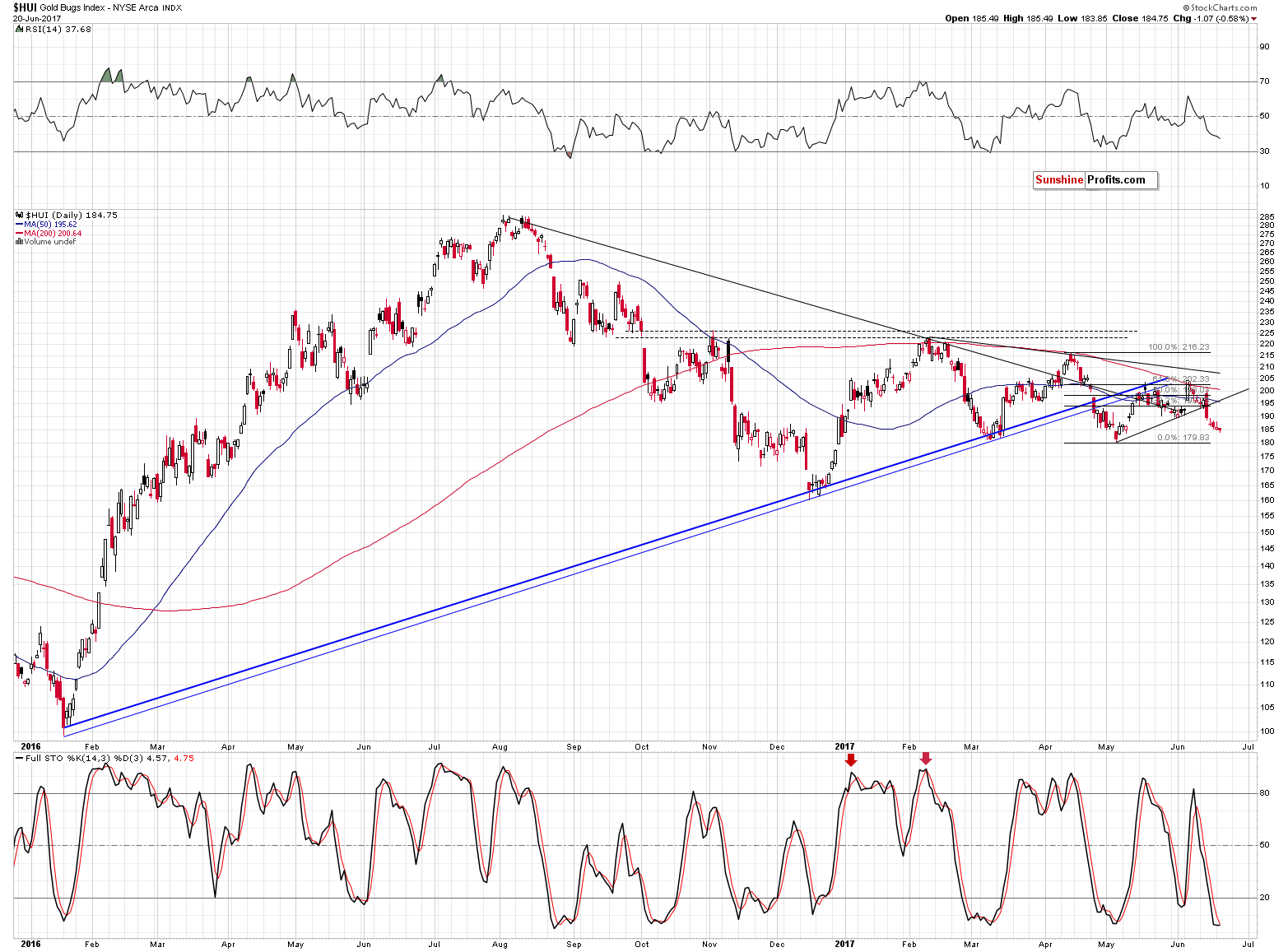The width and height of the screenshot is (1288, 952).
Task: Click 'Sep' on the bottom stochastic axis
Action: [x=574, y=944]
